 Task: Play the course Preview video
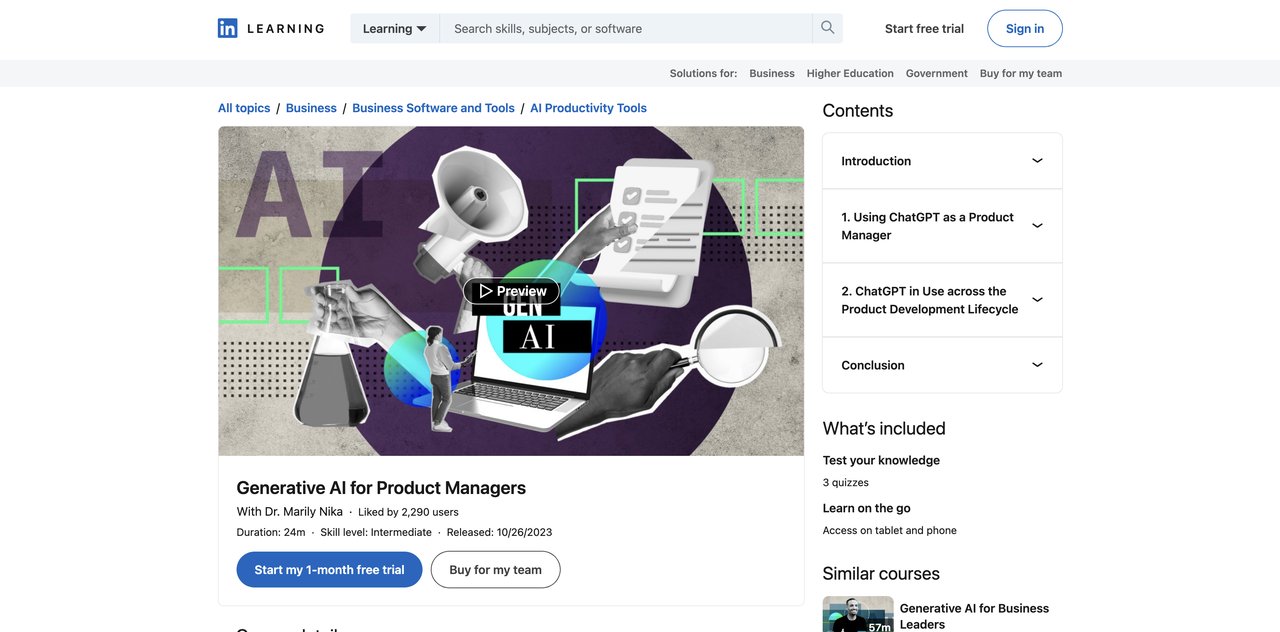point(511,291)
